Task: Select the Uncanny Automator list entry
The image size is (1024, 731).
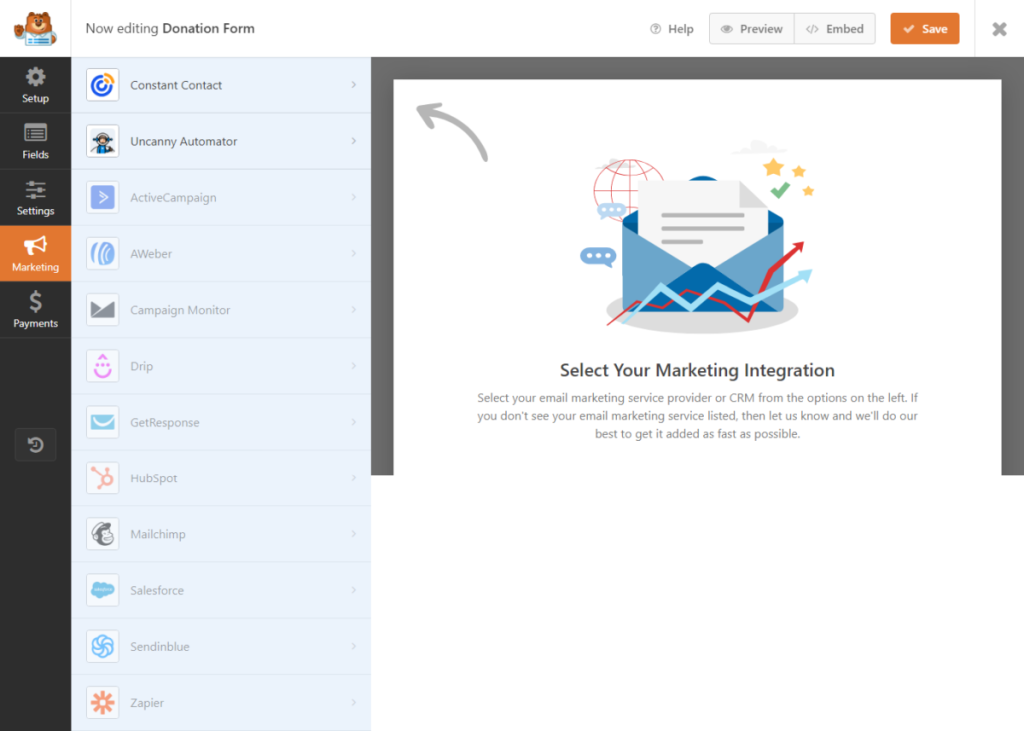Action: click(x=222, y=141)
